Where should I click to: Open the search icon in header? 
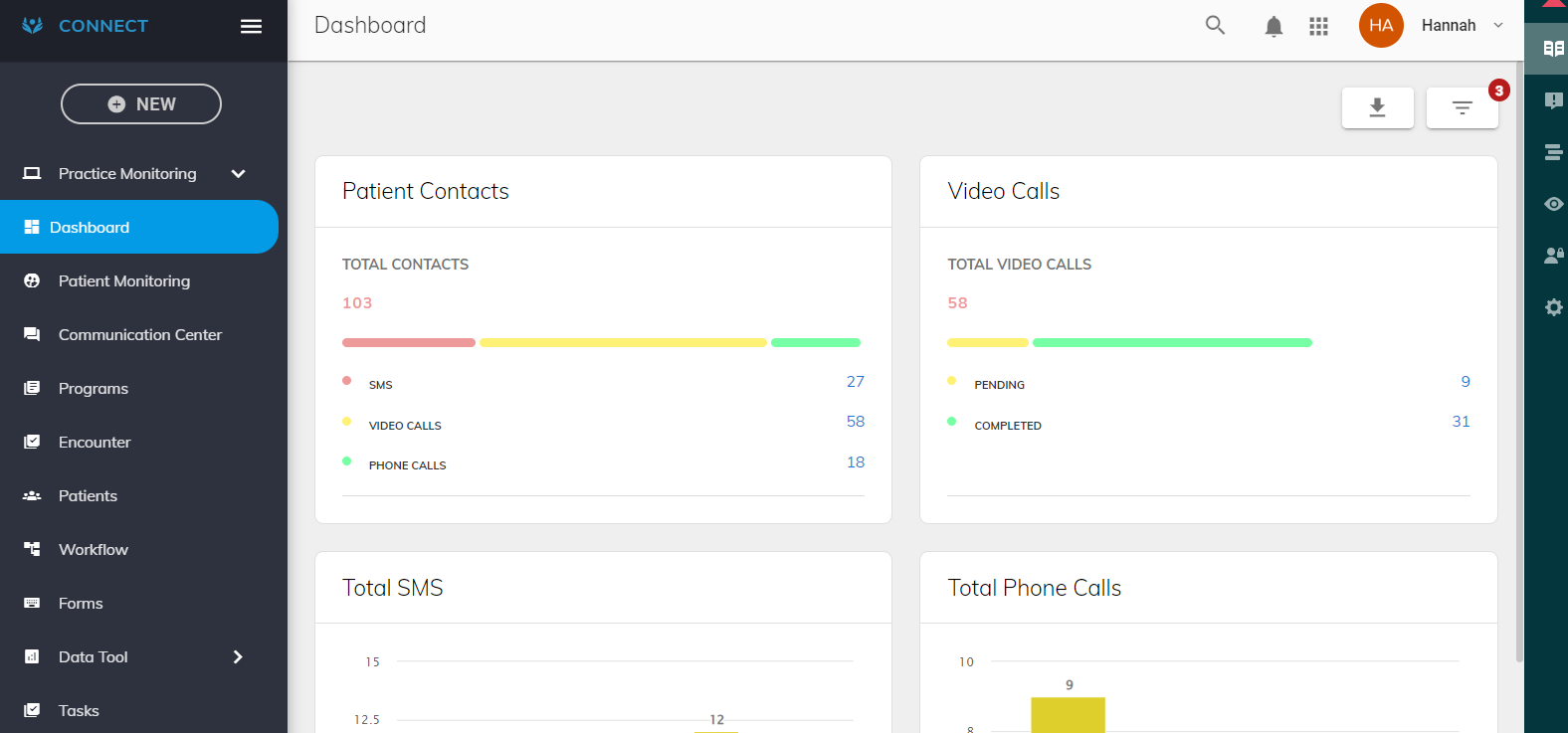pyautogui.click(x=1215, y=26)
